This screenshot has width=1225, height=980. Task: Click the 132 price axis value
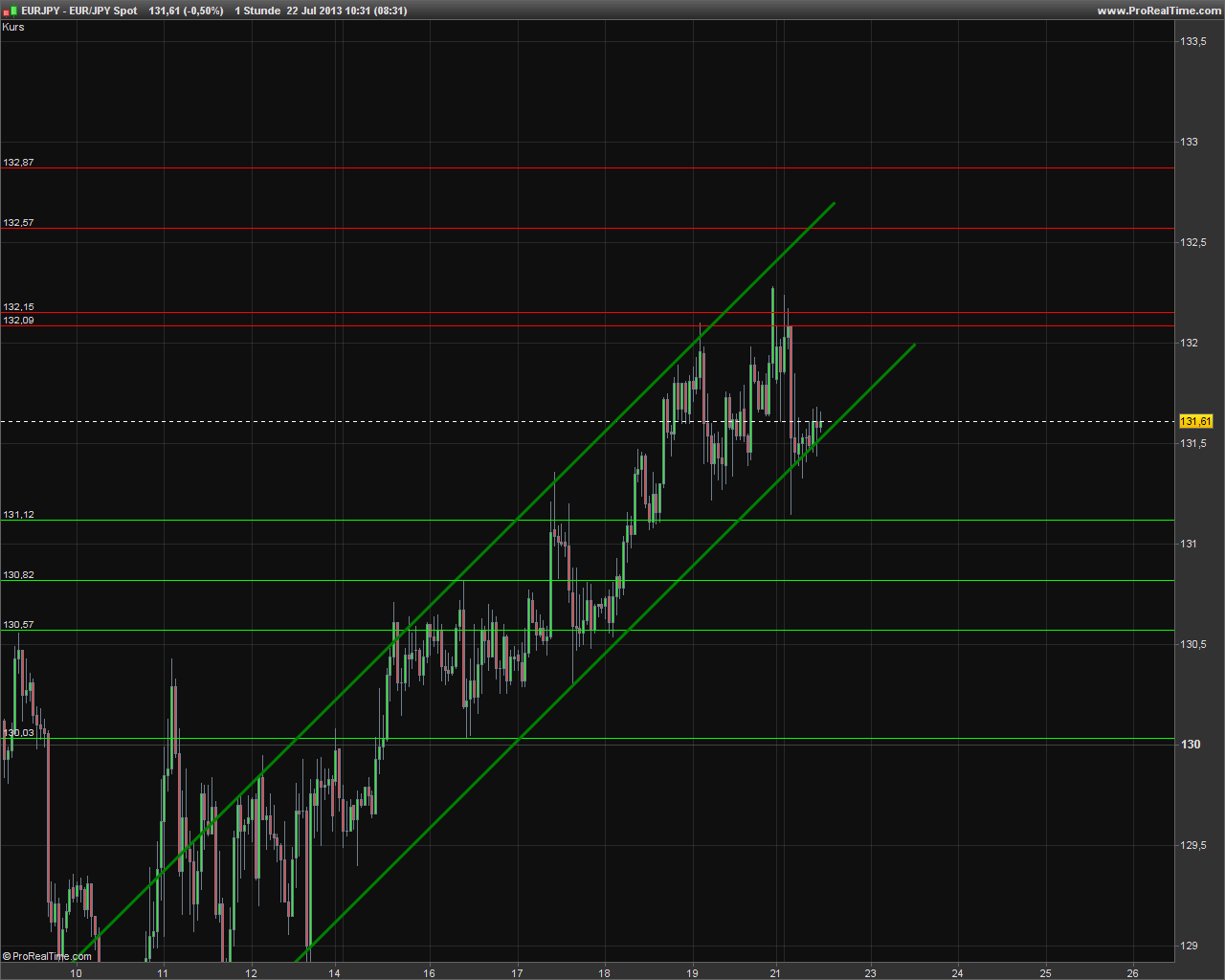[1189, 343]
